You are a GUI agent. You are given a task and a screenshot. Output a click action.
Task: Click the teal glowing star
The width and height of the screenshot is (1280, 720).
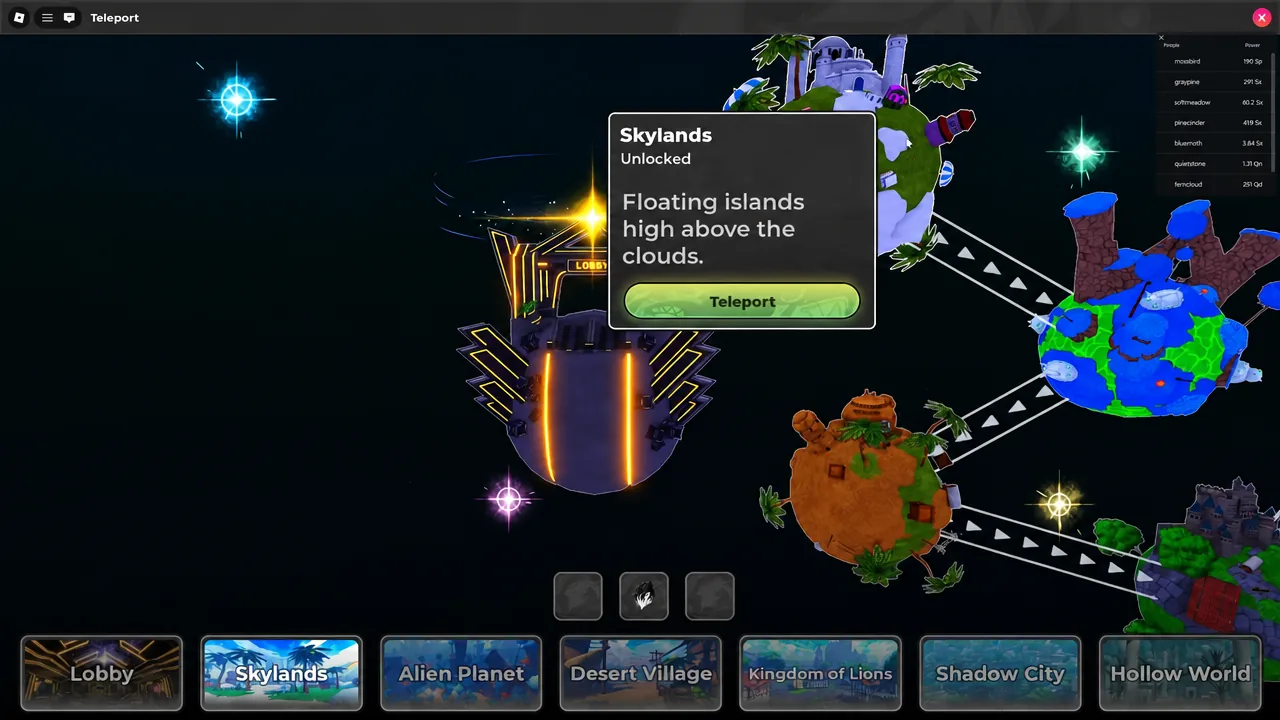pyautogui.click(x=1082, y=152)
